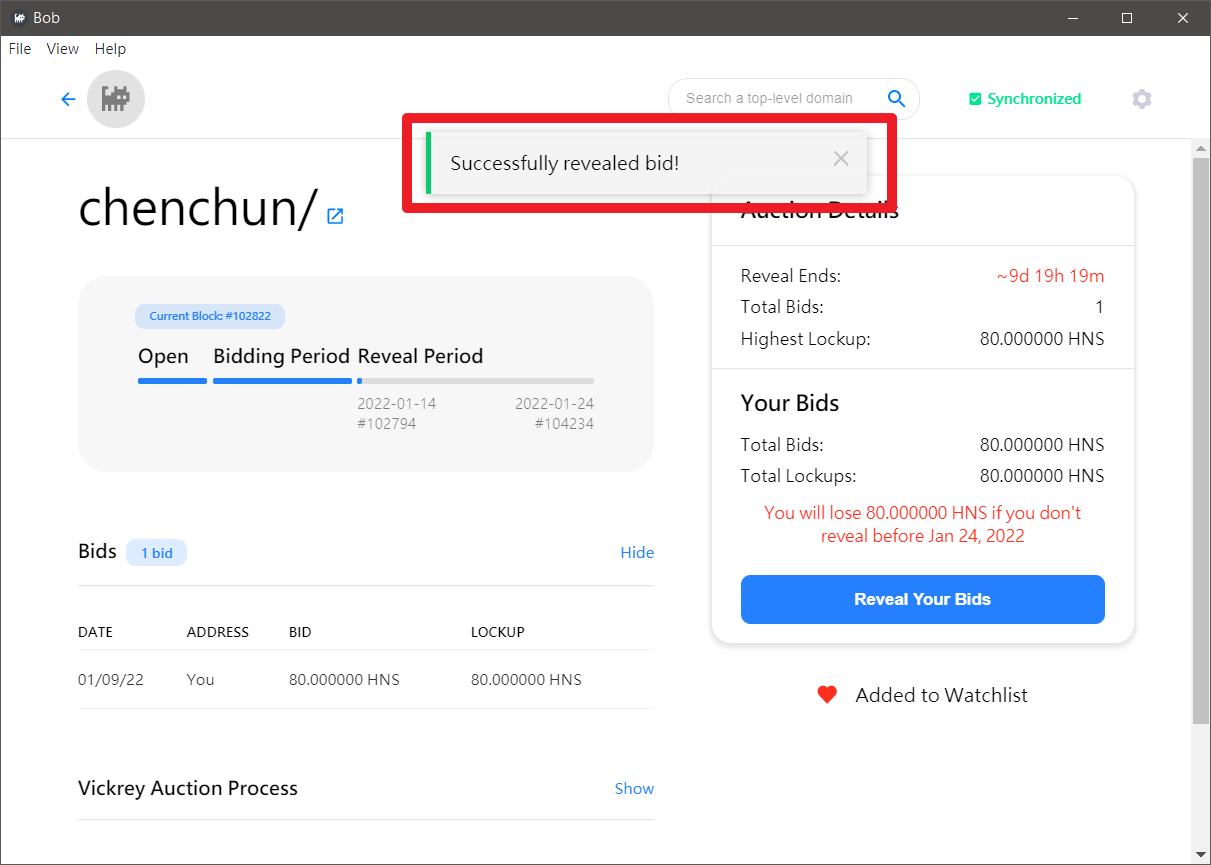
Task: Click the back arrow icon
Action: 68,99
